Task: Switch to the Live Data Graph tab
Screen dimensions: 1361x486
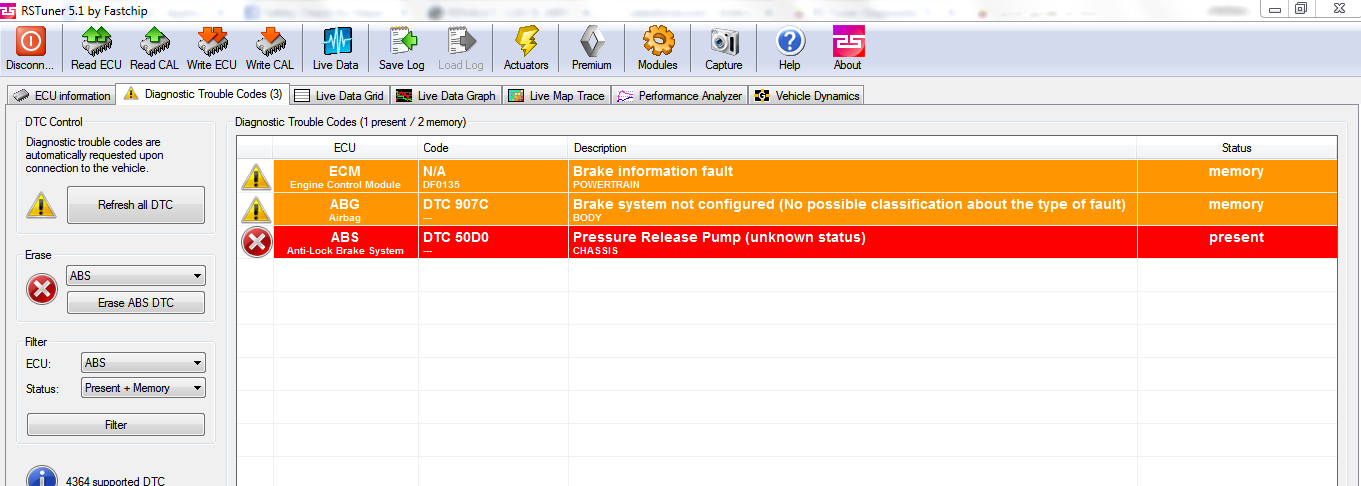Action: coord(446,96)
